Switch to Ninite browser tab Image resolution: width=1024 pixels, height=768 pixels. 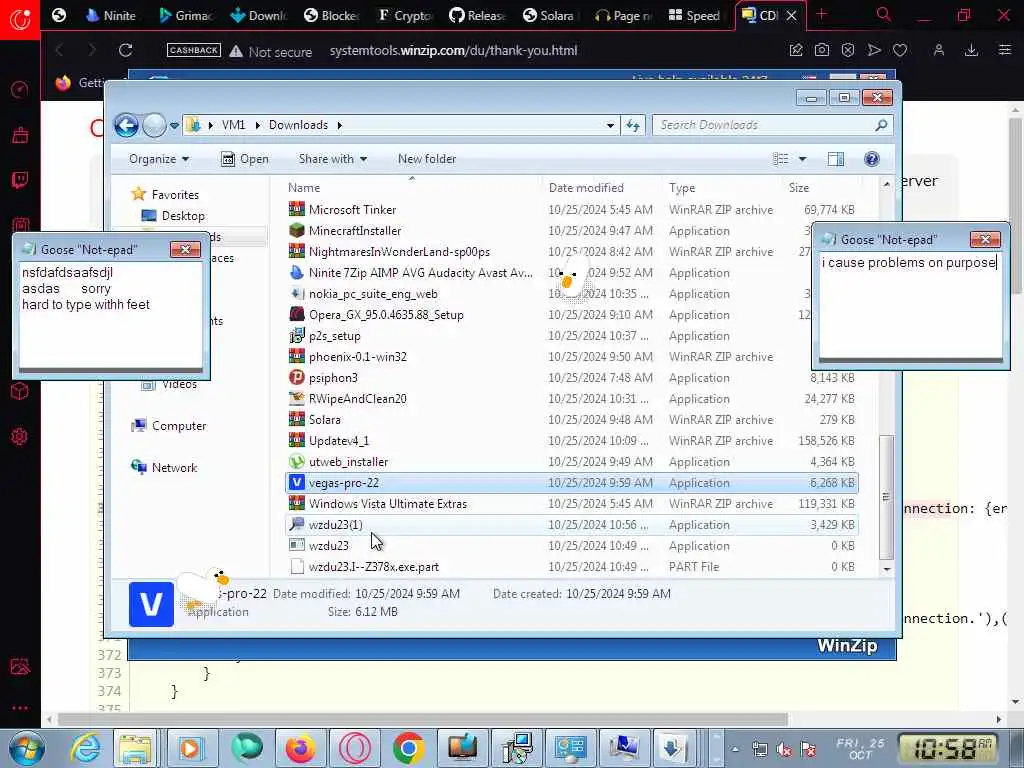(x=111, y=15)
